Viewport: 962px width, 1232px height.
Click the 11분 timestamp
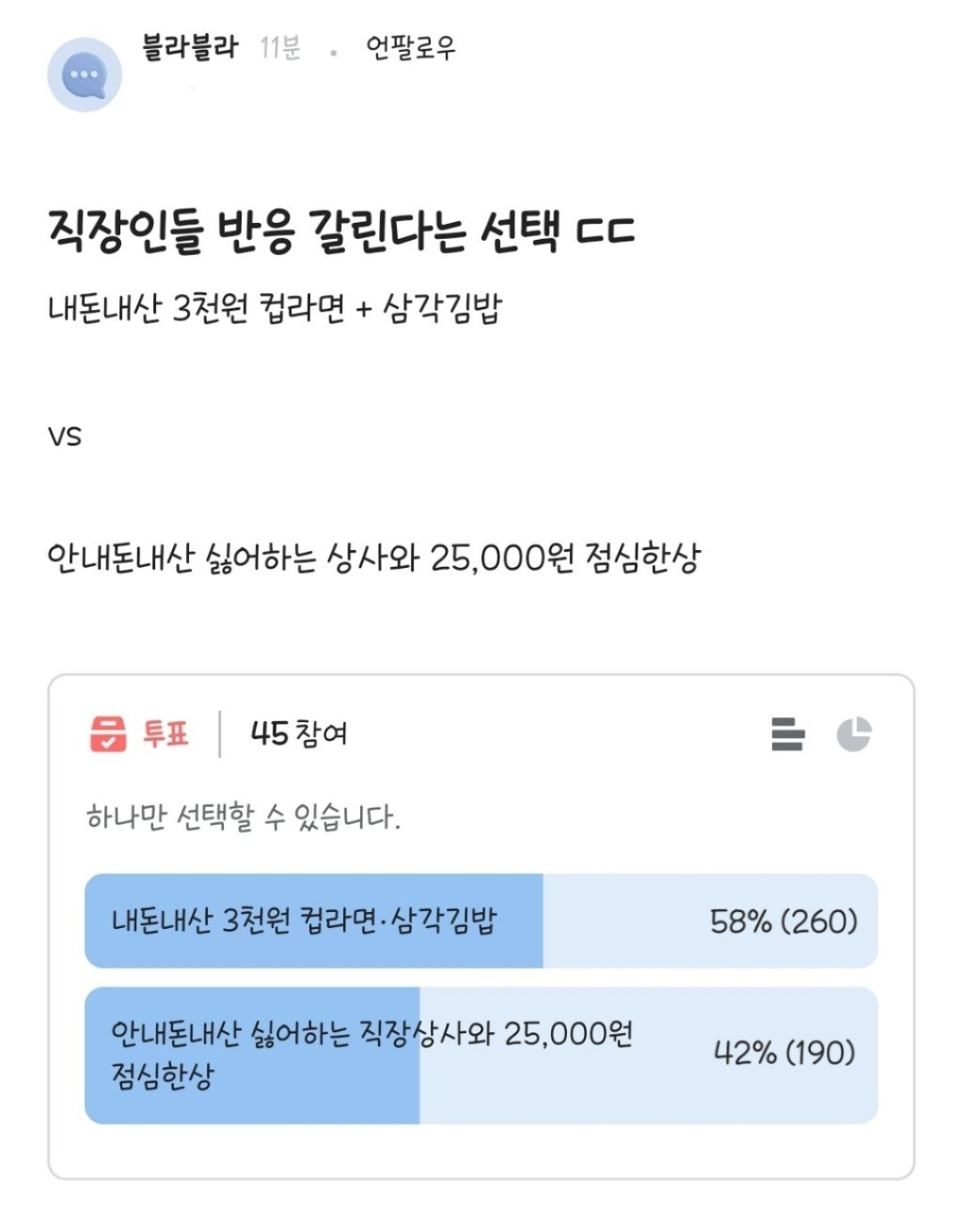(x=280, y=47)
